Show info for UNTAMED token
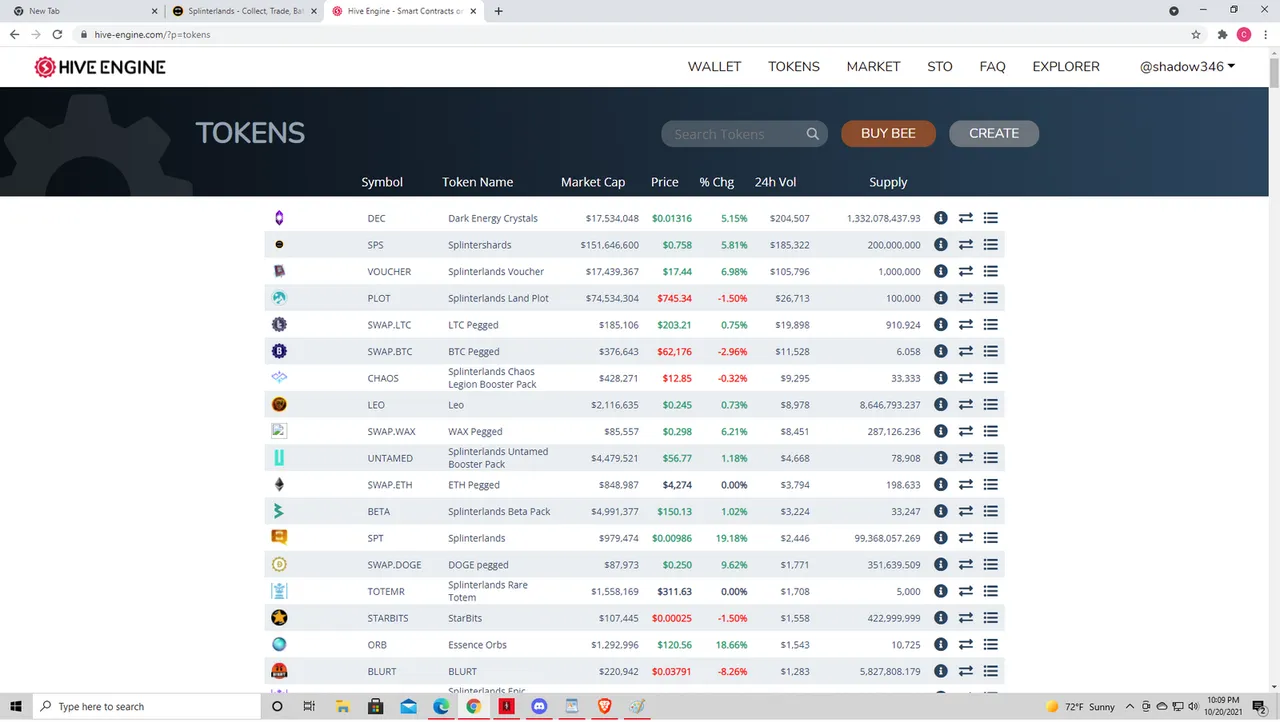This screenshot has width=1280, height=722. point(941,458)
